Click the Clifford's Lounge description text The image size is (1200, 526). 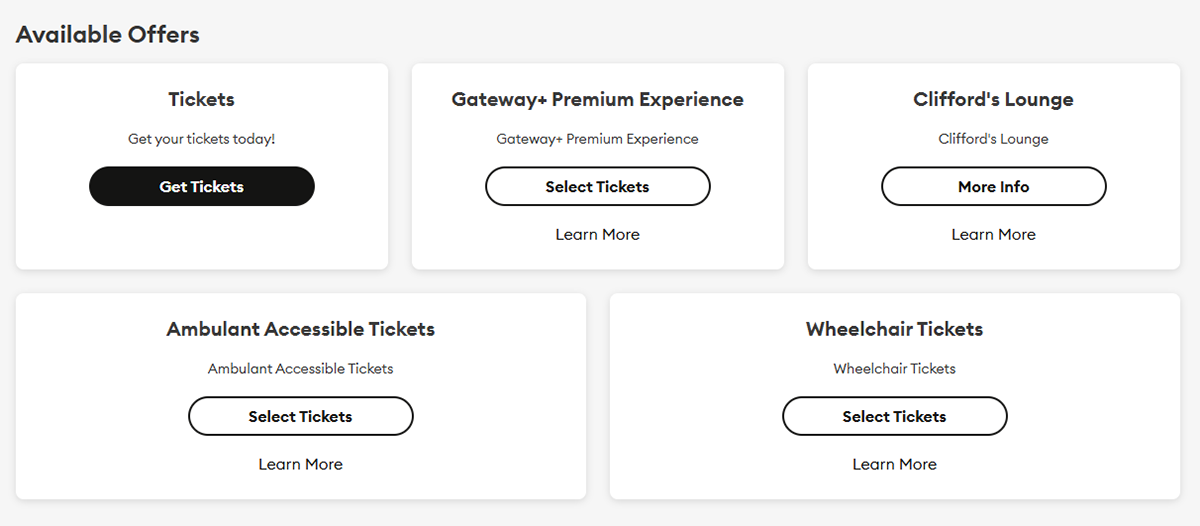tap(993, 139)
